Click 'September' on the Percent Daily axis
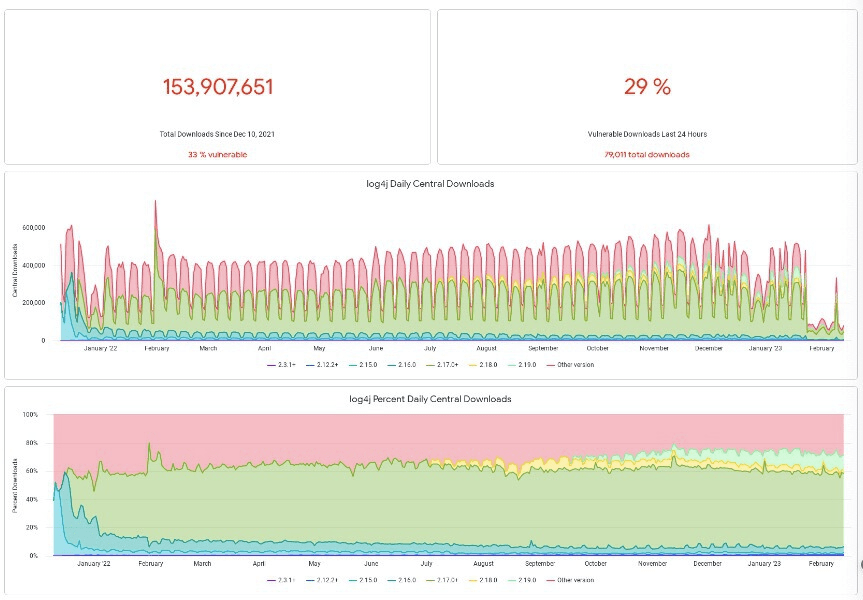Viewport: 863px width, 600px height. 540,564
